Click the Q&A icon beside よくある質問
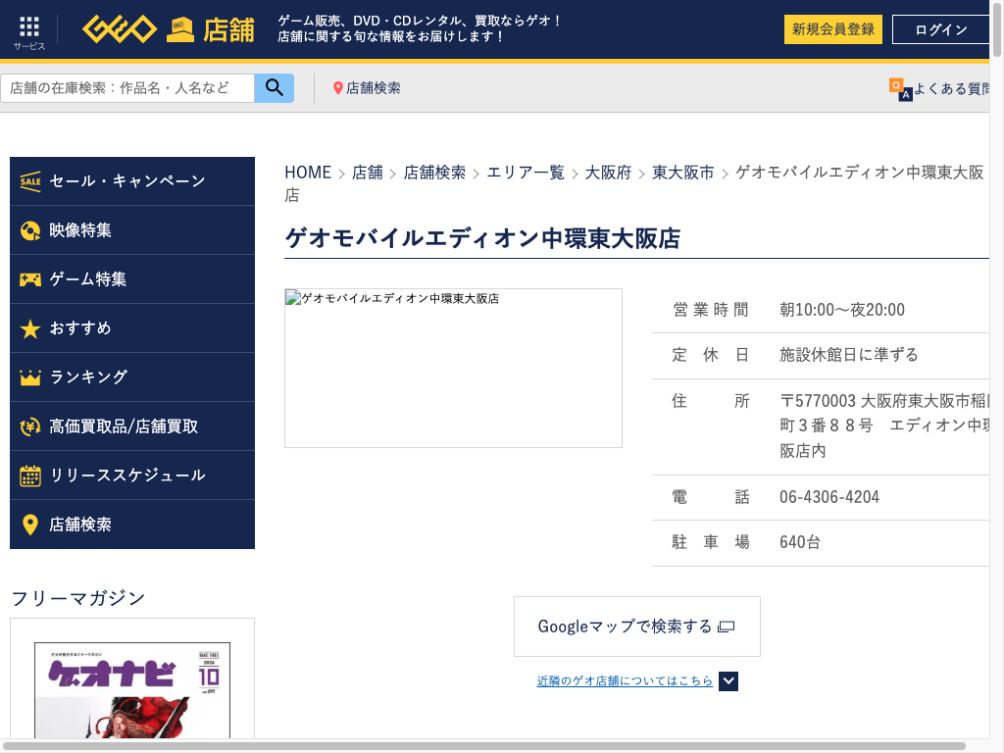1004x753 pixels. click(x=900, y=89)
